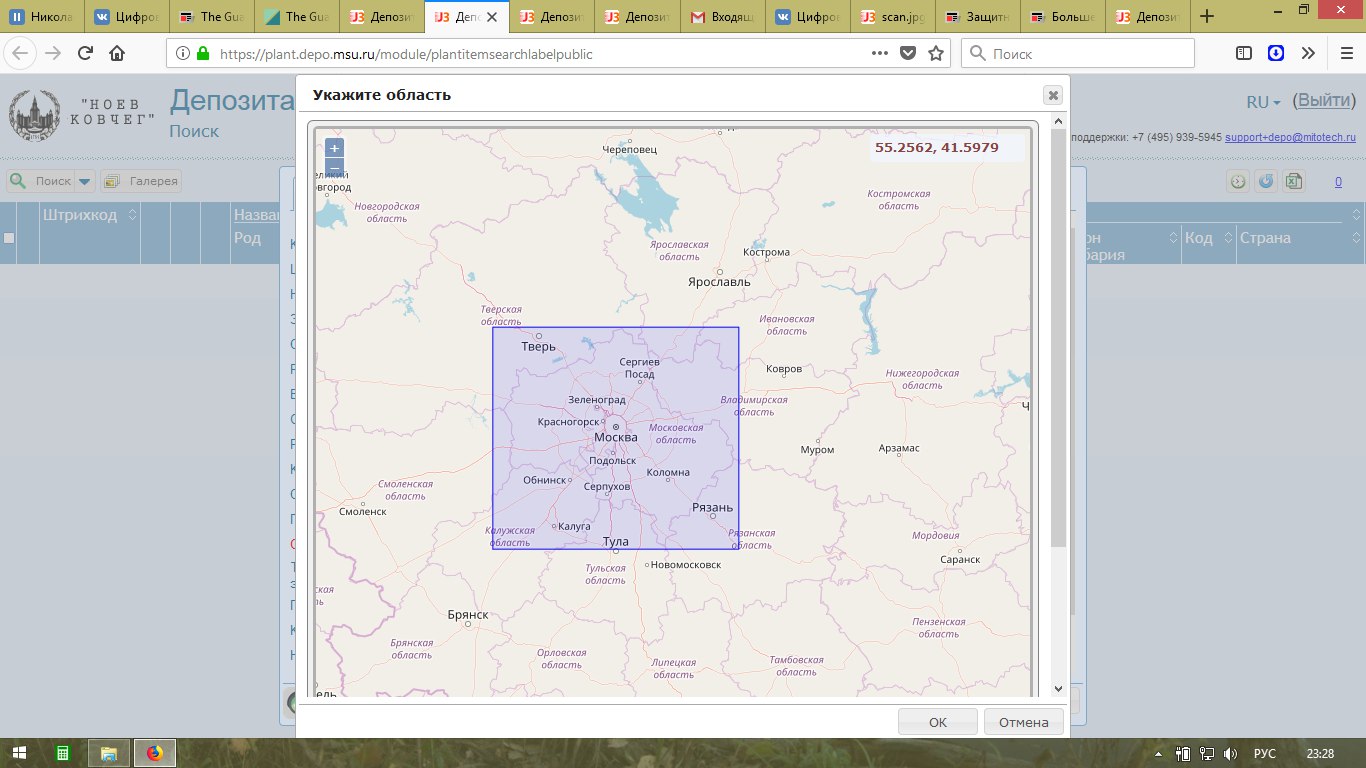The width and height of the screenshot is (1366, 768).
Task: Click Ярославль label on the map
Action: coord(719,282)
